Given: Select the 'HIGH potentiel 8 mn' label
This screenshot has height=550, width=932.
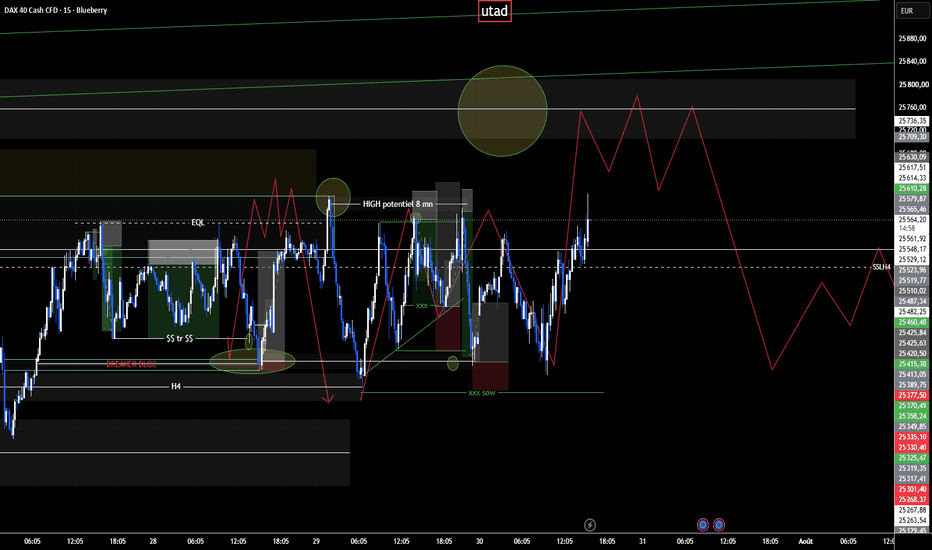Looking at the screenshot, I should (x=398, y=204).
